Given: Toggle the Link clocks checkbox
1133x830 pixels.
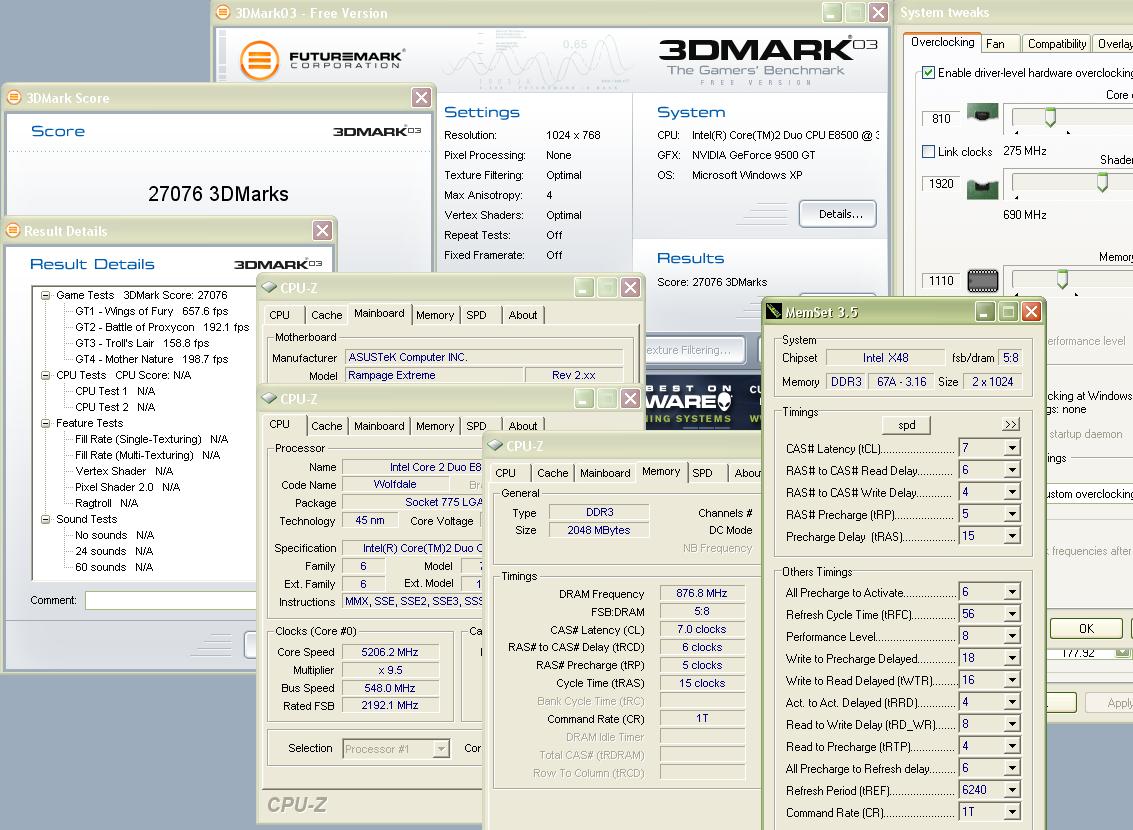Looking at the screenshot, I should (929, 151).
